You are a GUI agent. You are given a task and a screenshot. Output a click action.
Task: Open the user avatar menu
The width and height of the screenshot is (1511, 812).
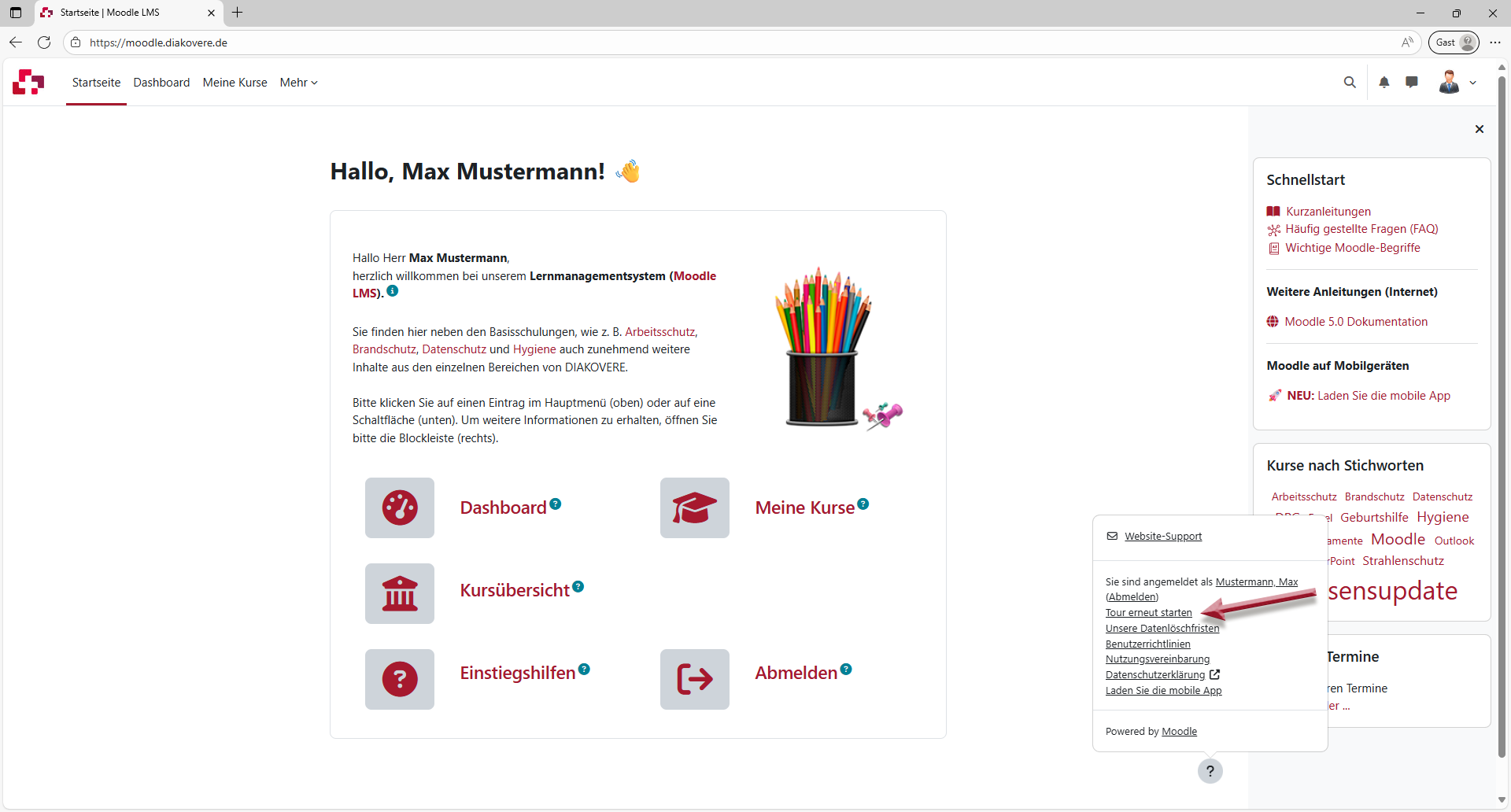pyautogui.click(x=1457, y=83)
